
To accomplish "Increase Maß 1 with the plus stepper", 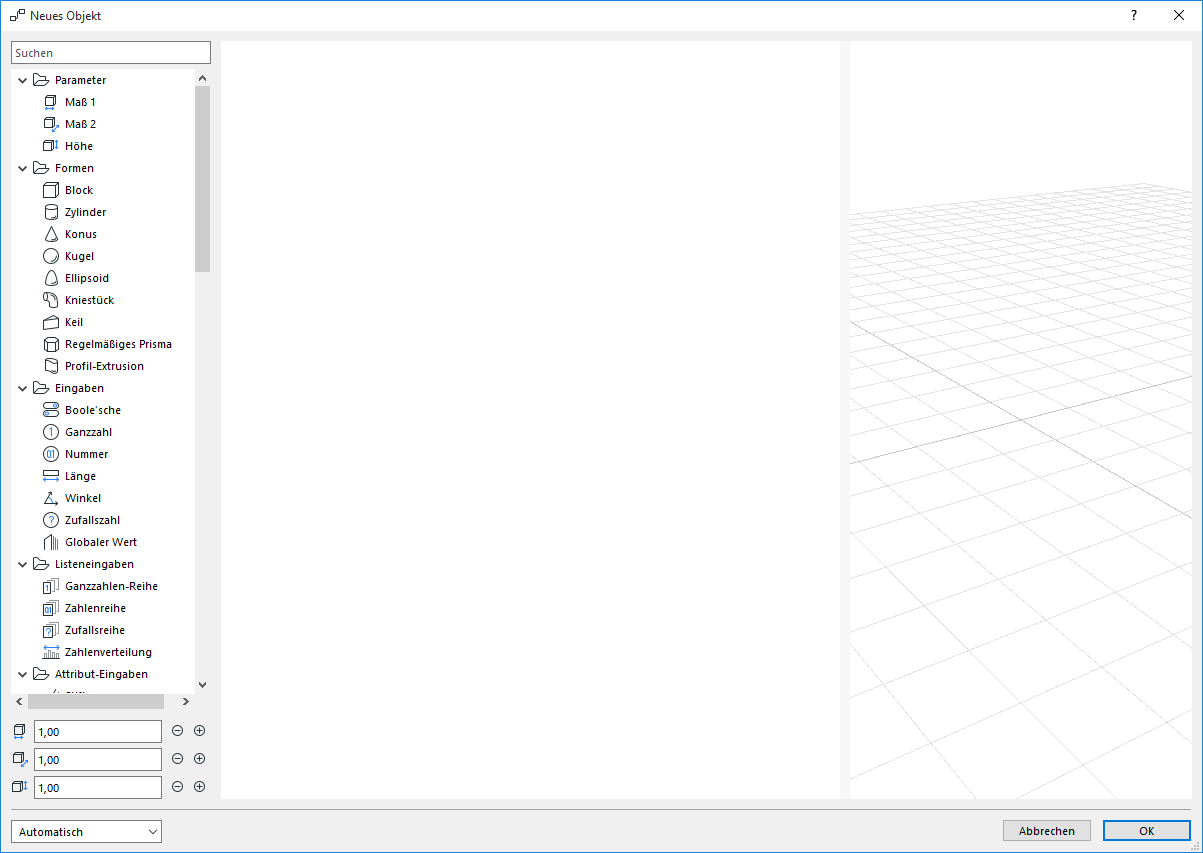I will (199, 730).
